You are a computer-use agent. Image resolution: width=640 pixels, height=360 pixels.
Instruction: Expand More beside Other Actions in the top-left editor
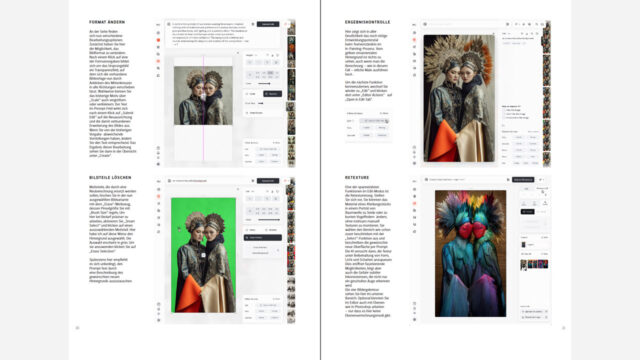click(x=276, y=143)
